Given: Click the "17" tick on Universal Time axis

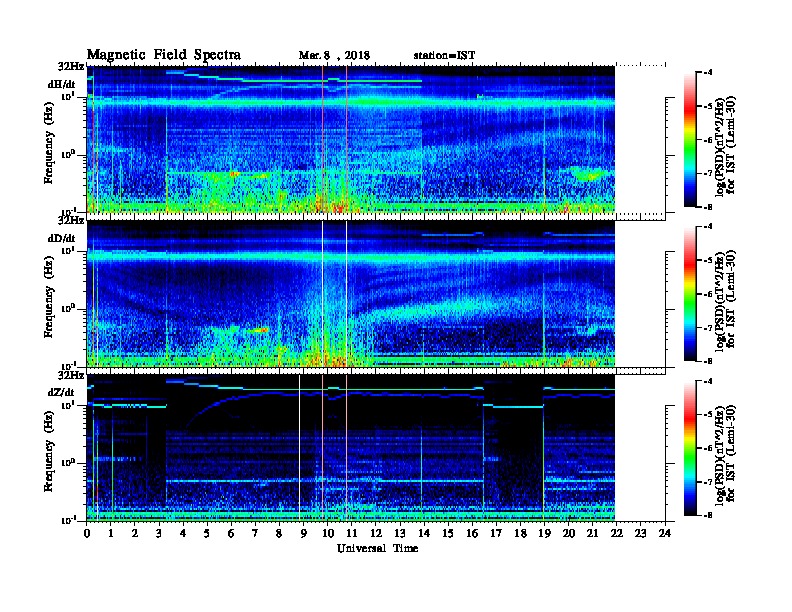Looking at the screenshot, I should click(x=496, y=533).
